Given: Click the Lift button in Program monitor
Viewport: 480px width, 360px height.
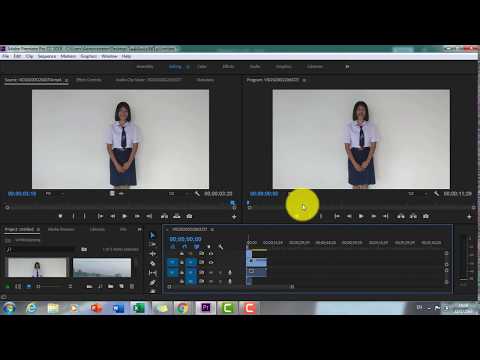Looking at the screenshot, I should point(401,216).
